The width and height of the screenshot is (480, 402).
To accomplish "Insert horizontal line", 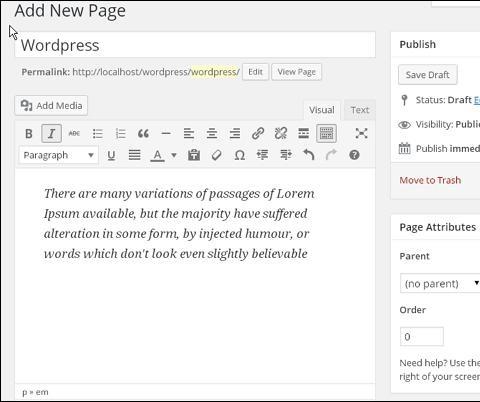I will pos(166,134).
